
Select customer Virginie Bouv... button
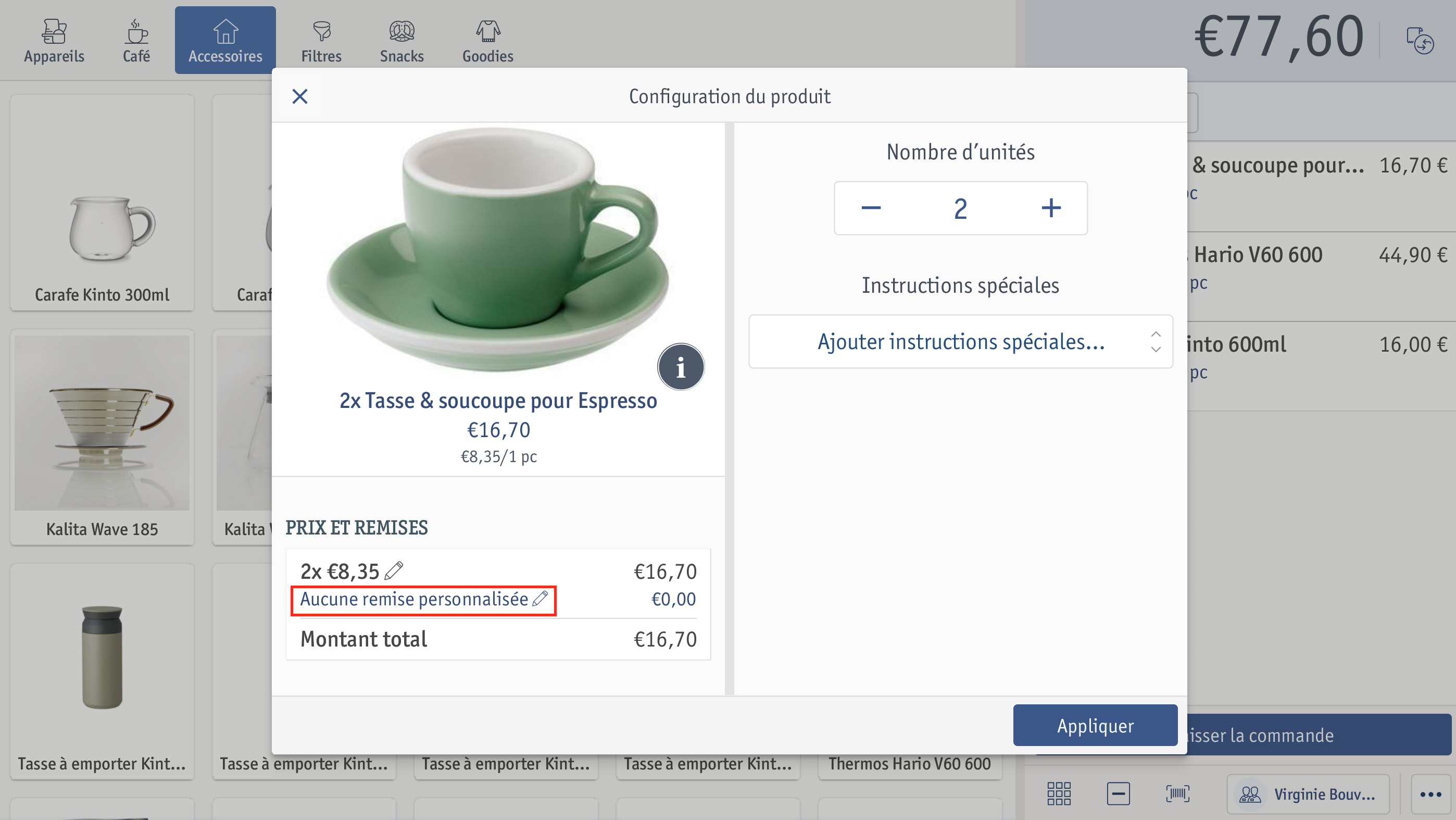click(x=1308, y=794)
